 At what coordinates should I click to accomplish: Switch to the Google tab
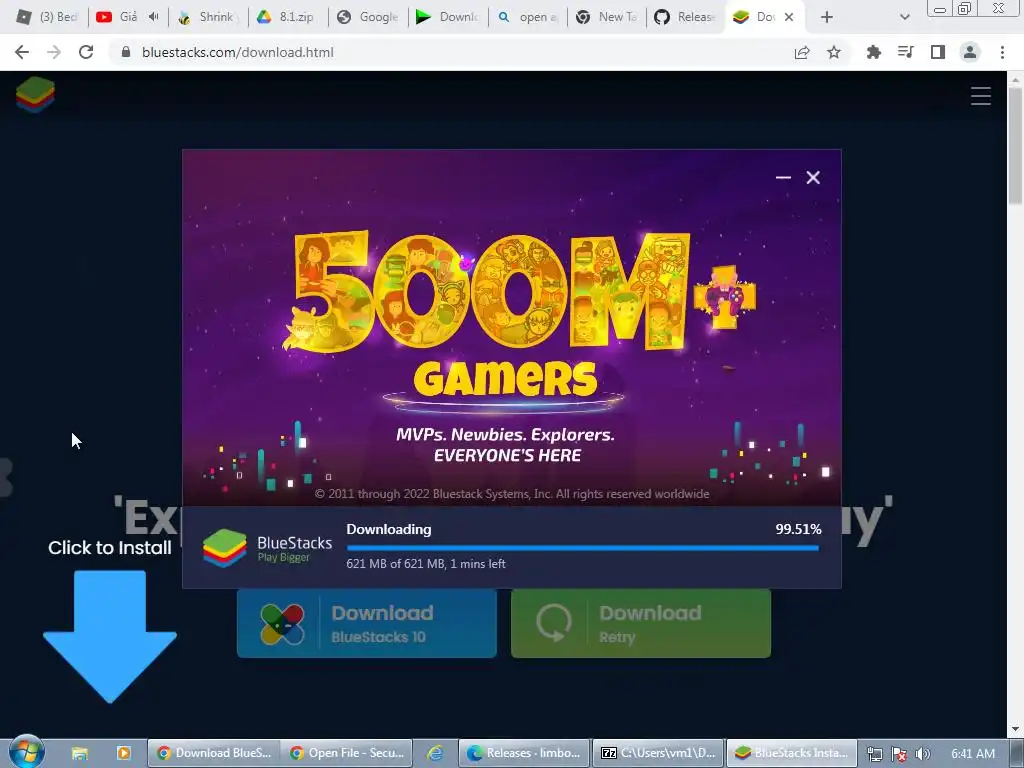pos(368,17)
